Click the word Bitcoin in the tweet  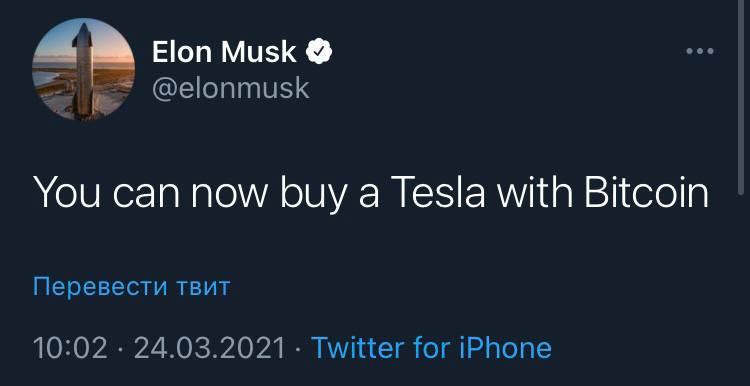[x=647, y=193]
